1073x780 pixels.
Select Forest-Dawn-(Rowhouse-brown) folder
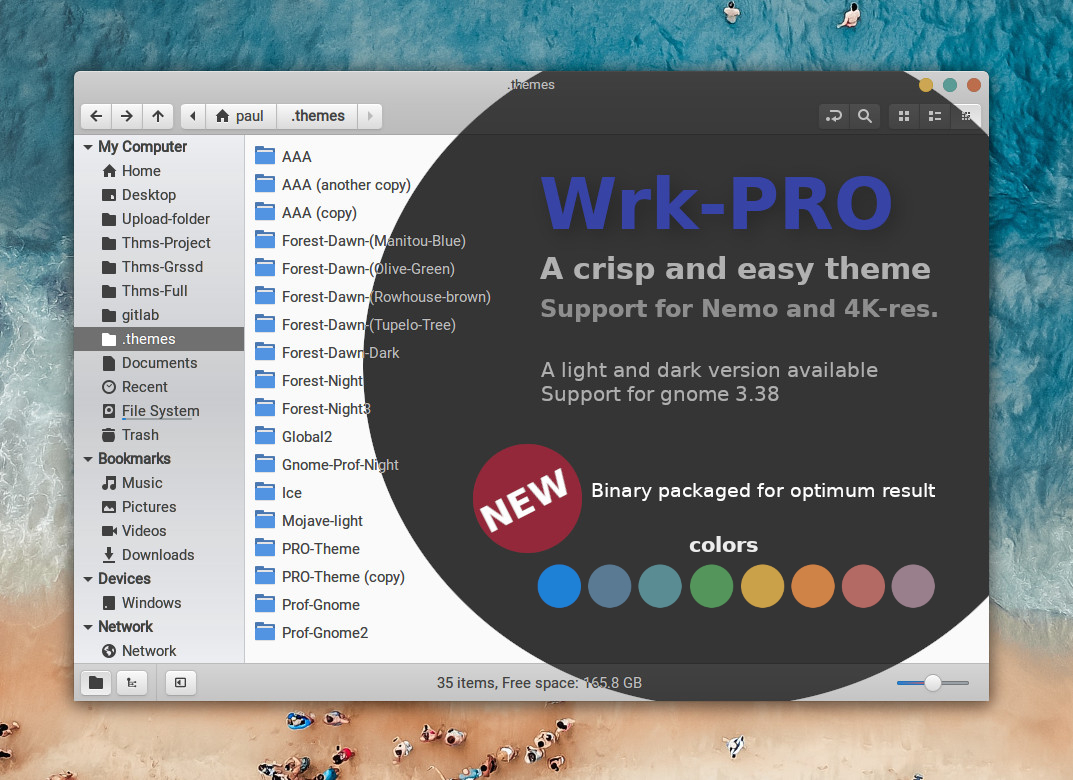373,297
